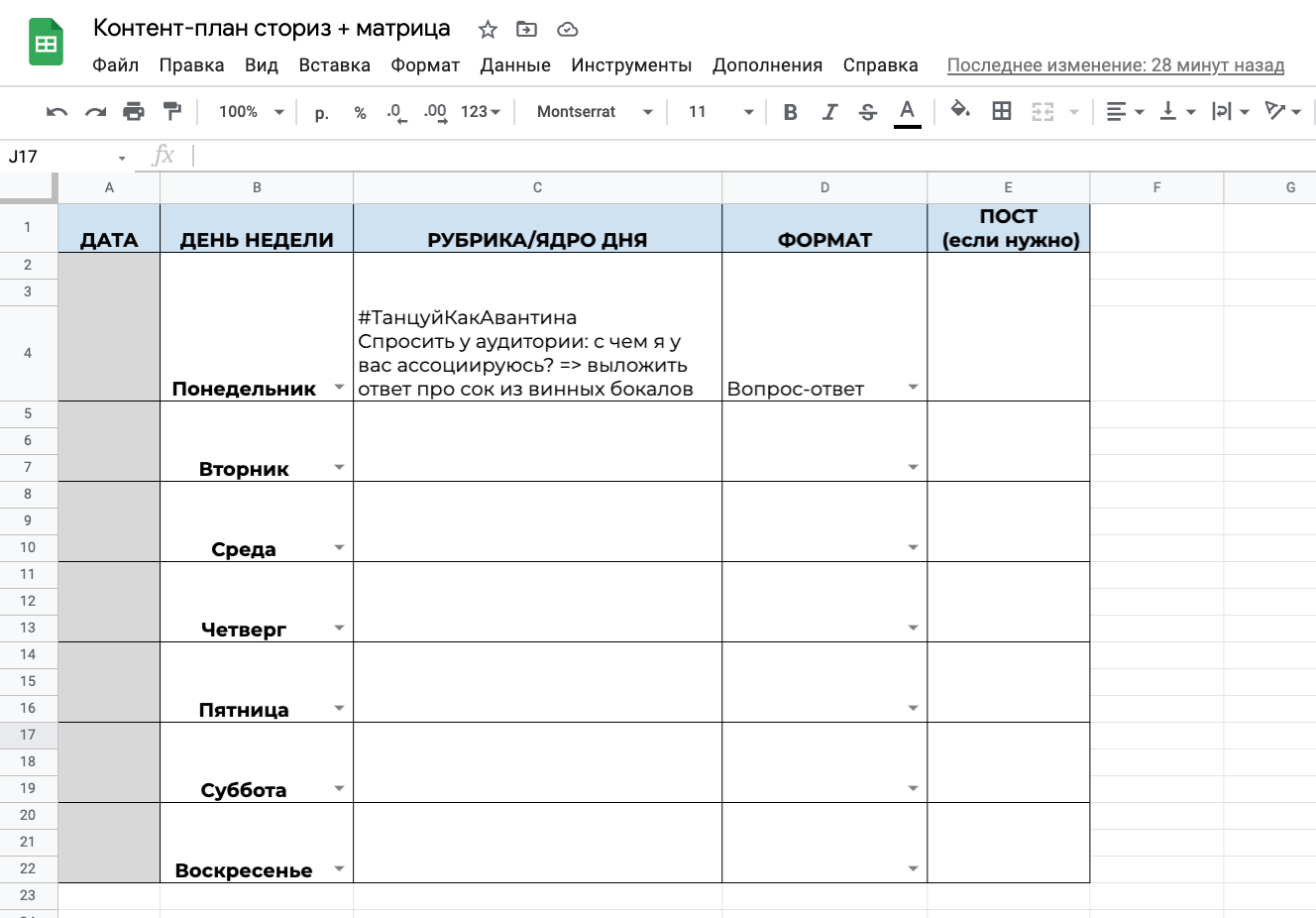Select the ПОСТ (если нужно) header cell
The image size is (1316, 918).
pos(1008,228)
